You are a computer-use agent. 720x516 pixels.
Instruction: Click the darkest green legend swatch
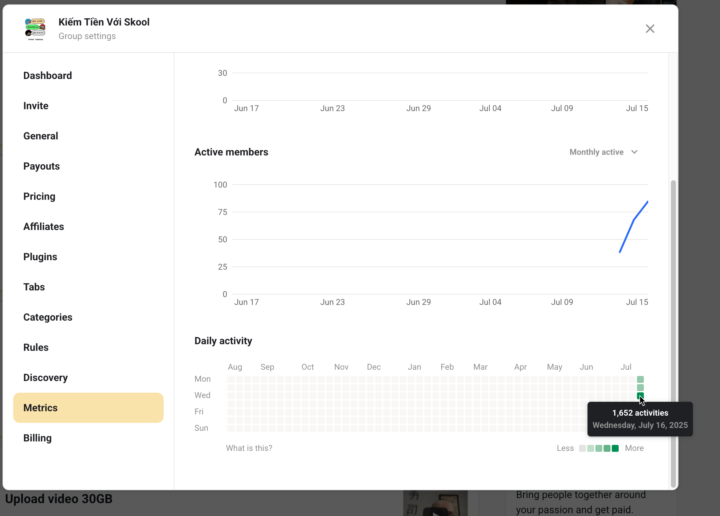coord(615,448)
